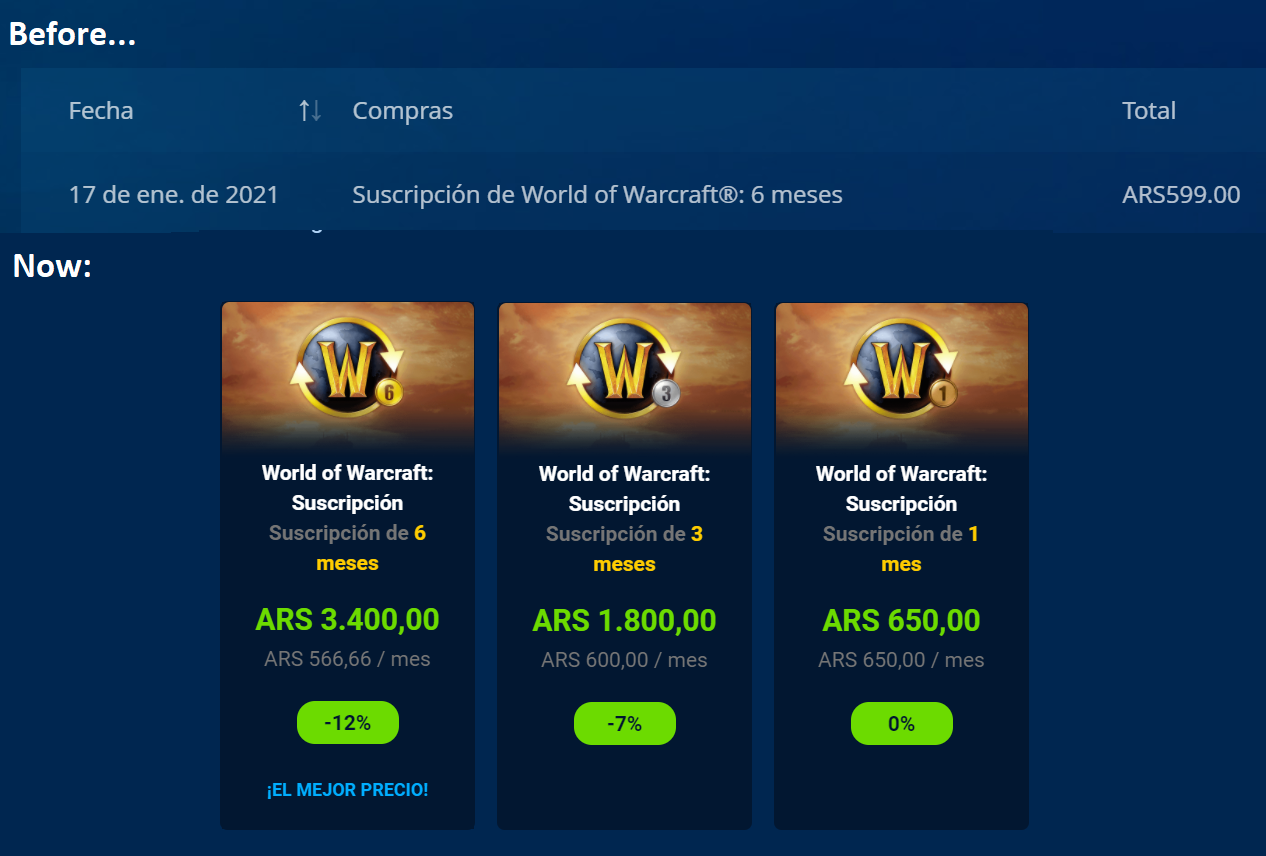Sort purchases using the Fecha arrows icon
Viewport: 1266px width, 856px height.
coord(310,111)
